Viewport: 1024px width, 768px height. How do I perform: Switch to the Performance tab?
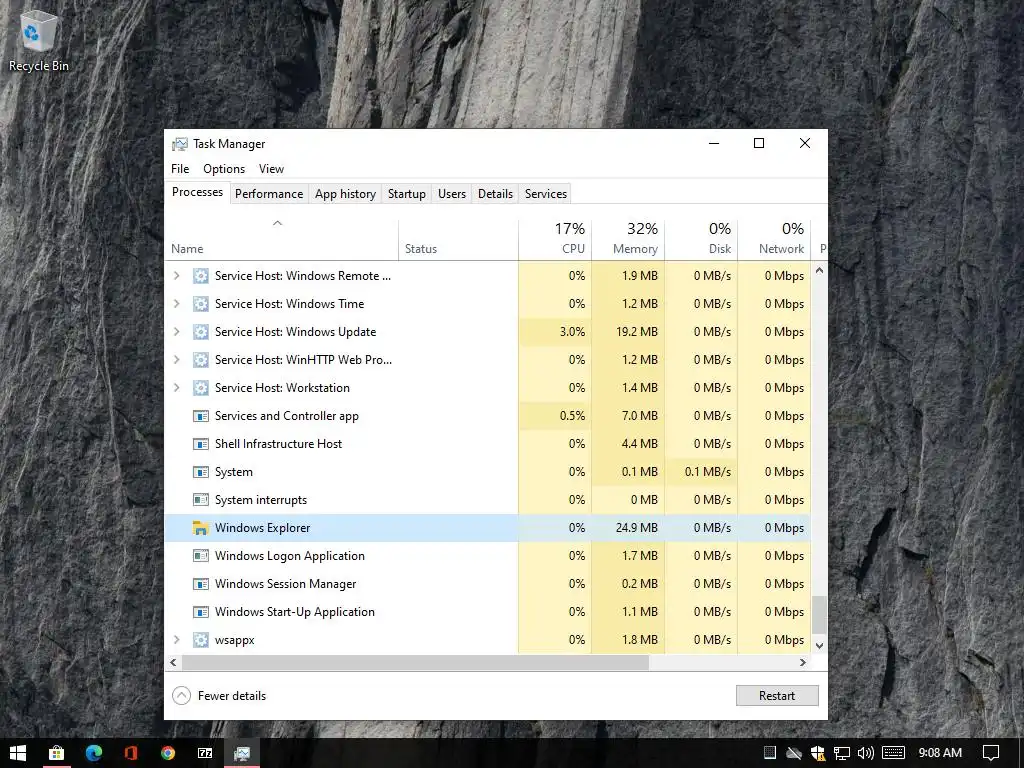click(x=269, y=194)
